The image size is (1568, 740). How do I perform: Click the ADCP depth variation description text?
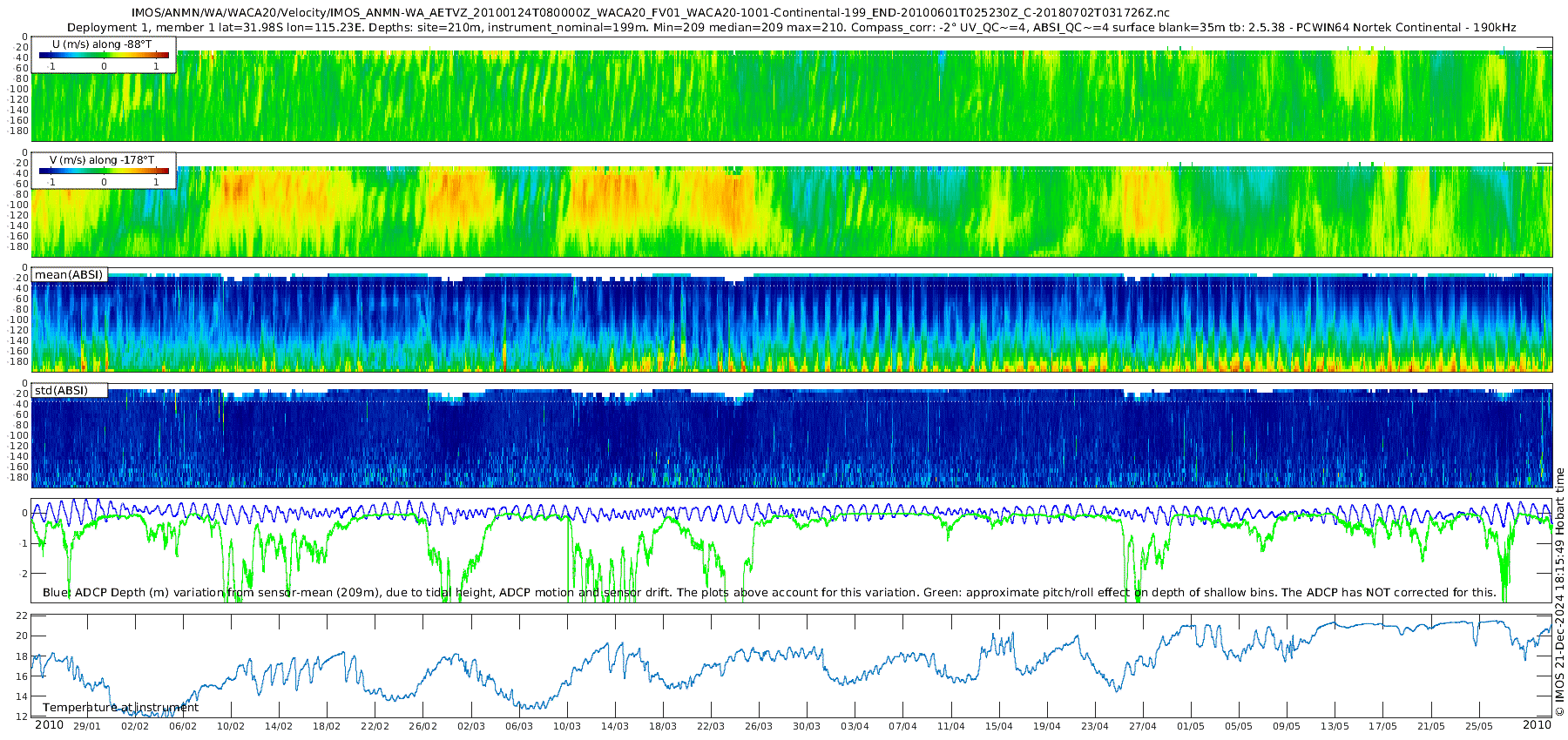tap(769, 593)
